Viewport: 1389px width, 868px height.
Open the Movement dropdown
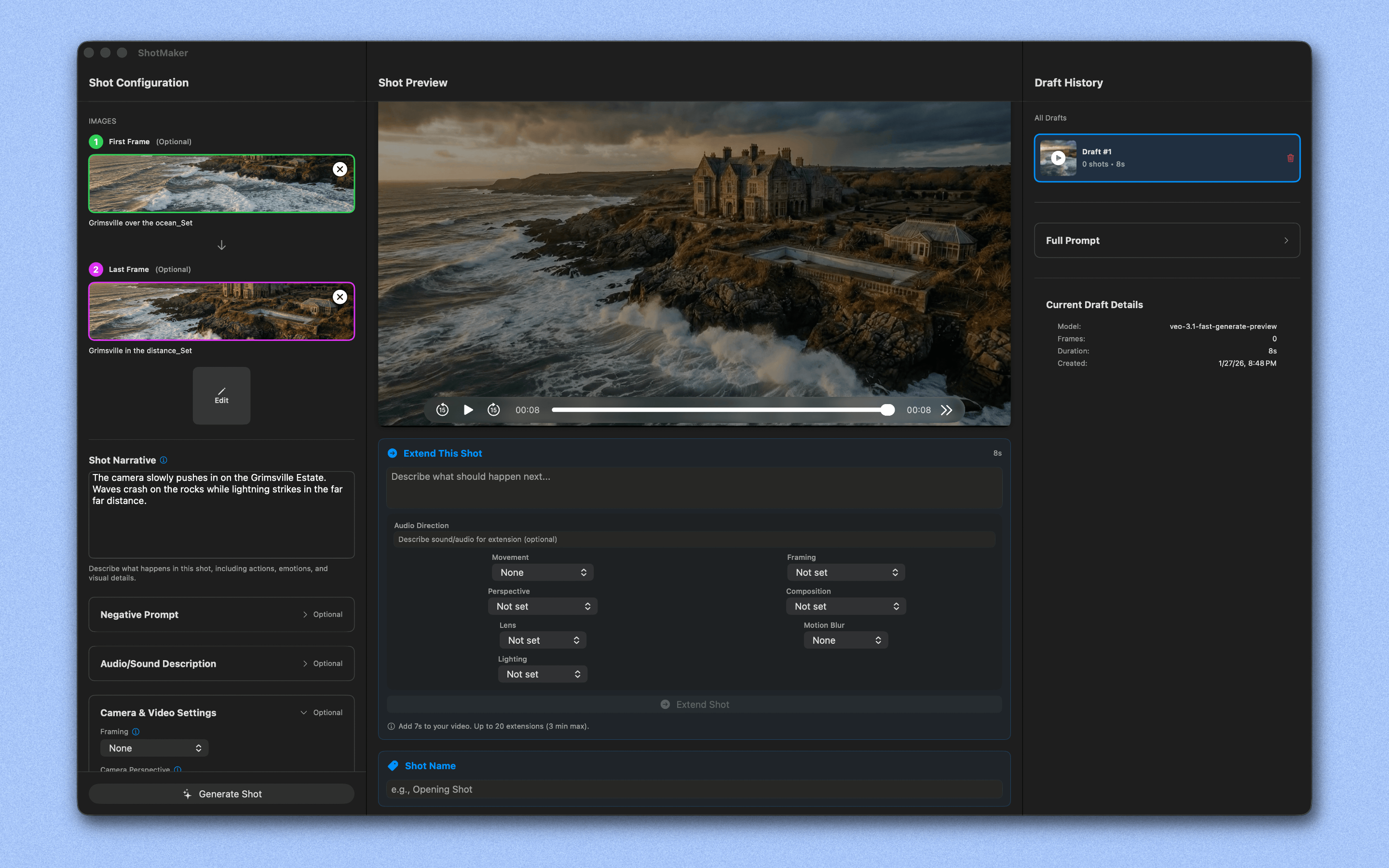543,572
